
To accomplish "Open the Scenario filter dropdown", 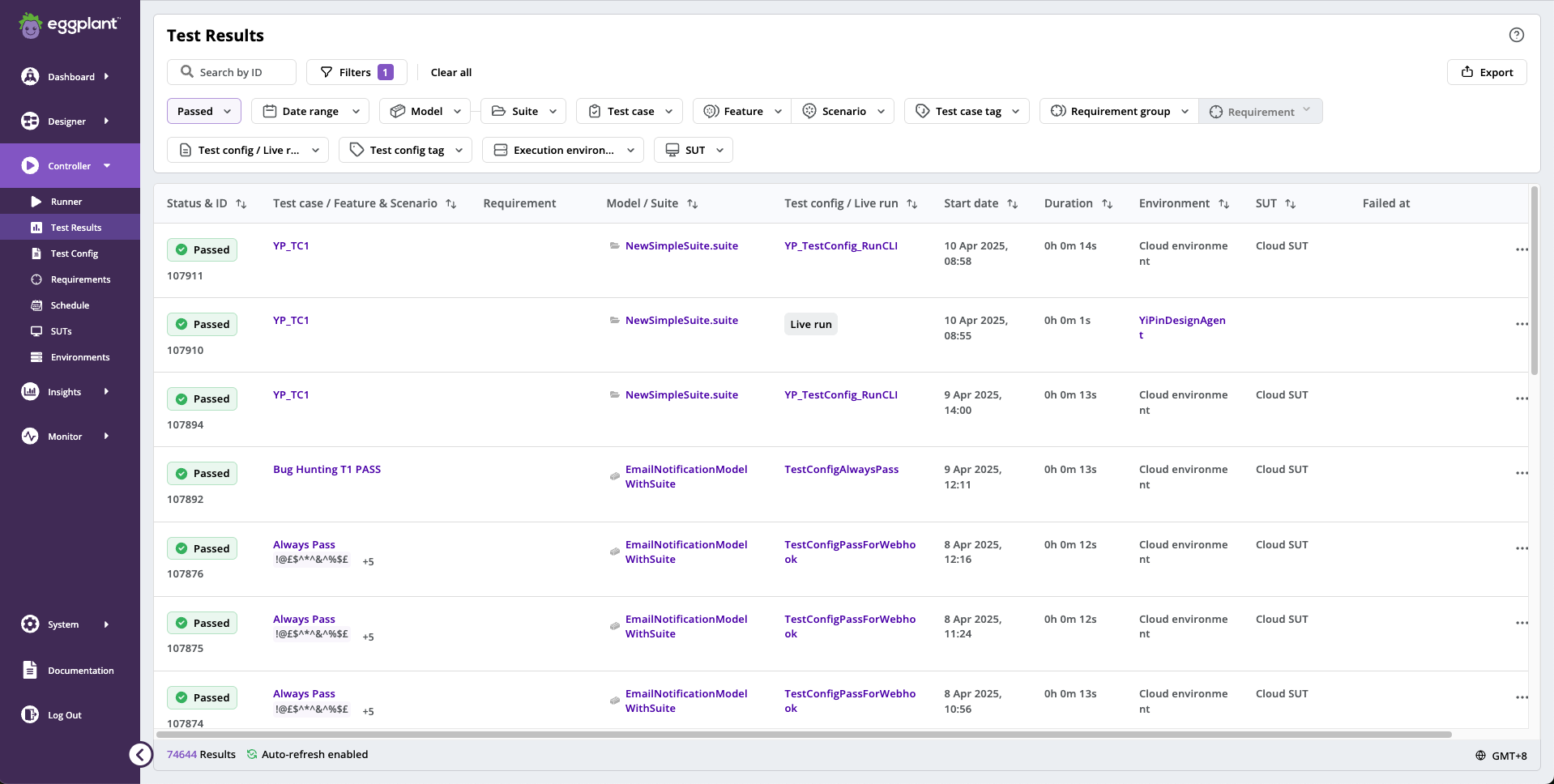I will (x=843, y=111).
